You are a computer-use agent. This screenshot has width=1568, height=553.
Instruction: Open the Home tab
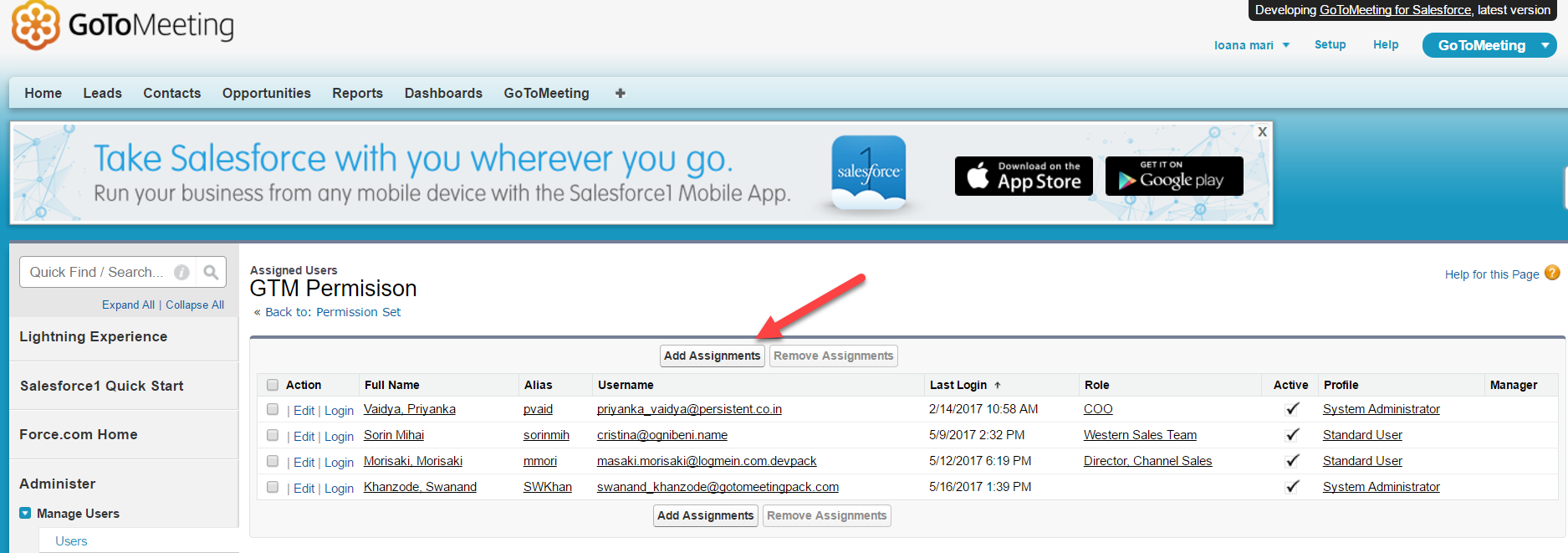coord(43,93)
